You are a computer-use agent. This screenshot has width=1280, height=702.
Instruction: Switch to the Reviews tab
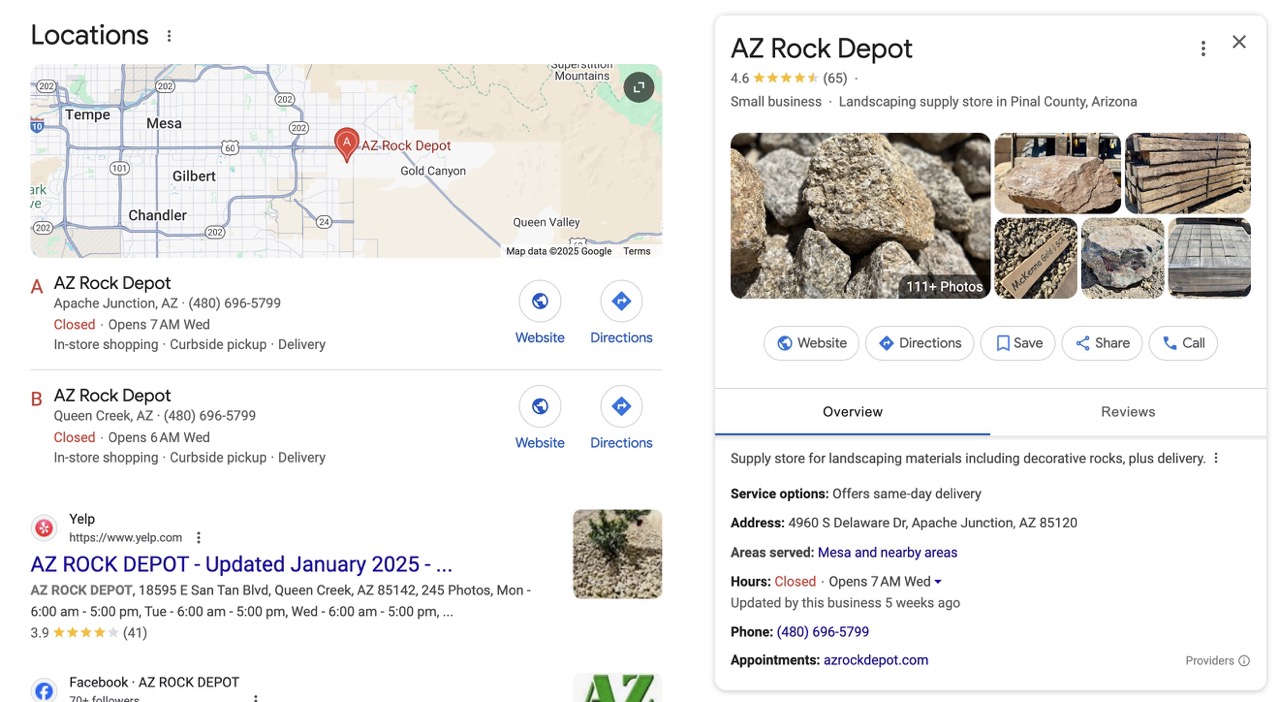pos(1128,412)
